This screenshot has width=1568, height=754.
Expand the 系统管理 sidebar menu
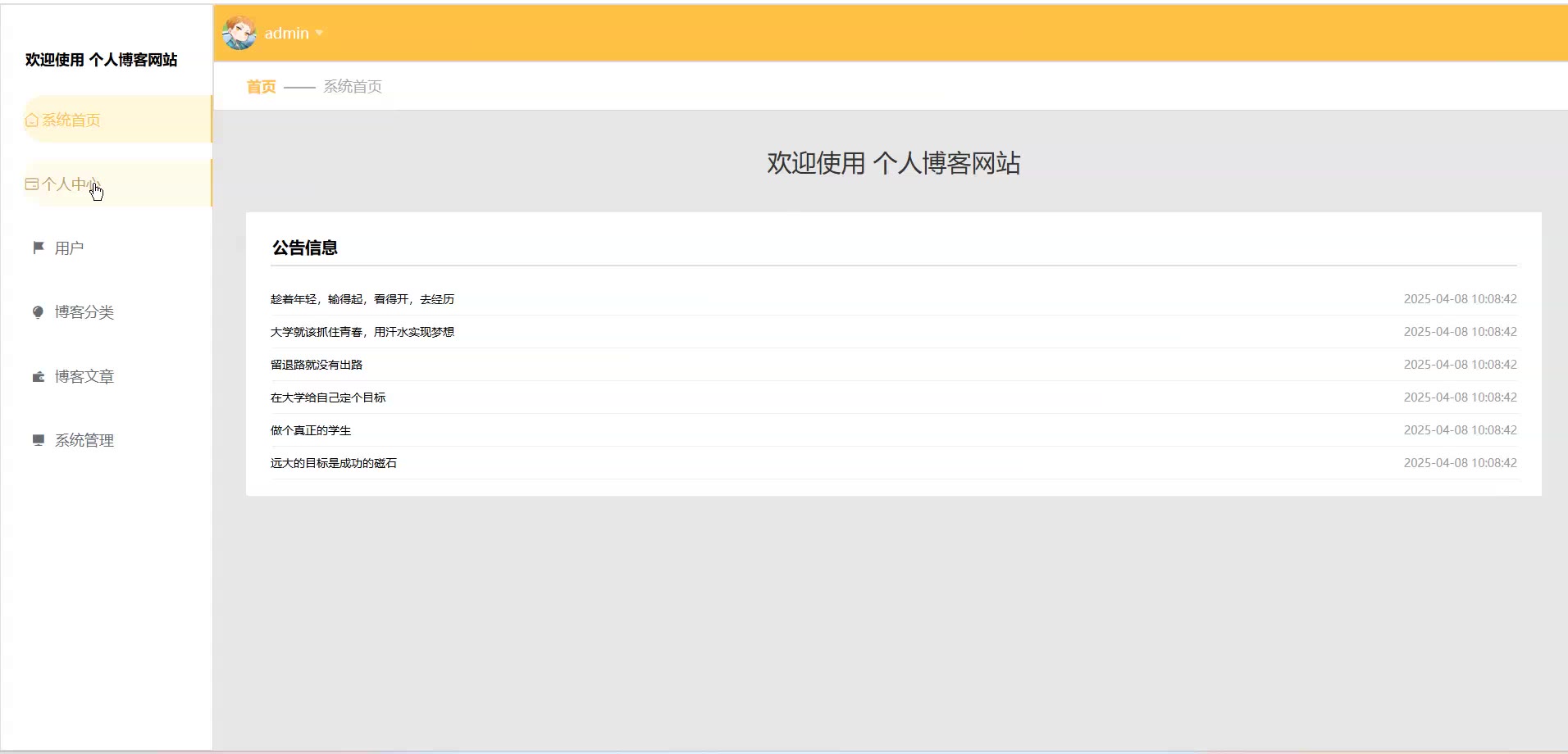[117, 440]
